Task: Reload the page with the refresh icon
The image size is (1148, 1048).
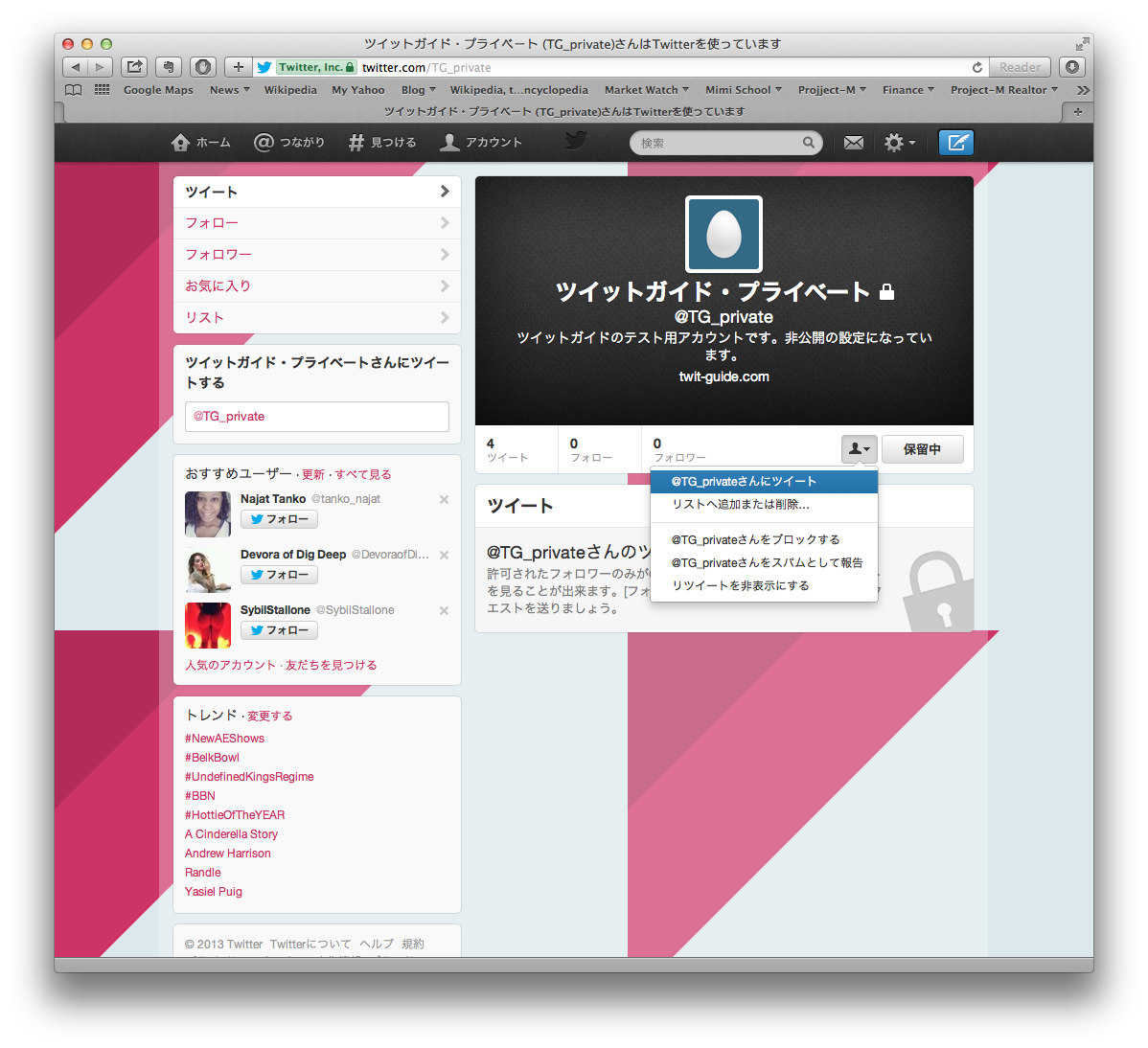Action: tap(976, 67)
